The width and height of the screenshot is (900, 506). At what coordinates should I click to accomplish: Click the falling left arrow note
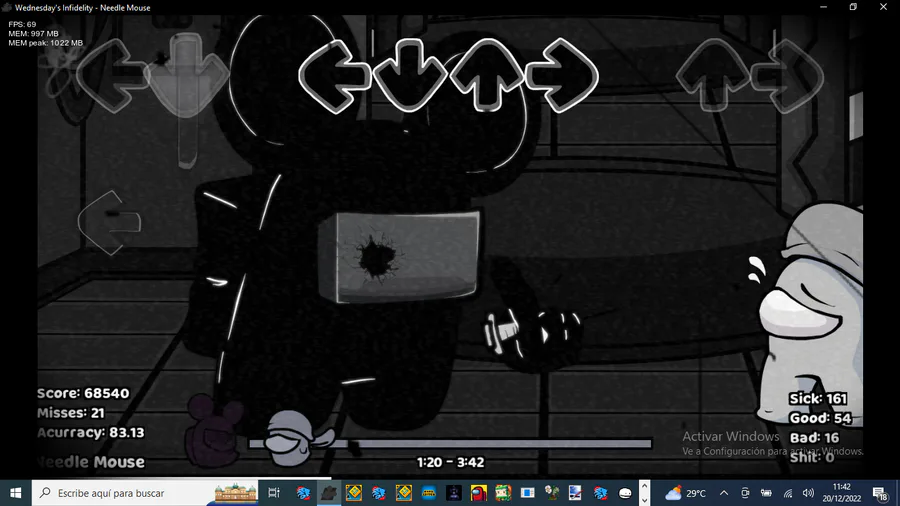click(x=109, y=223)
